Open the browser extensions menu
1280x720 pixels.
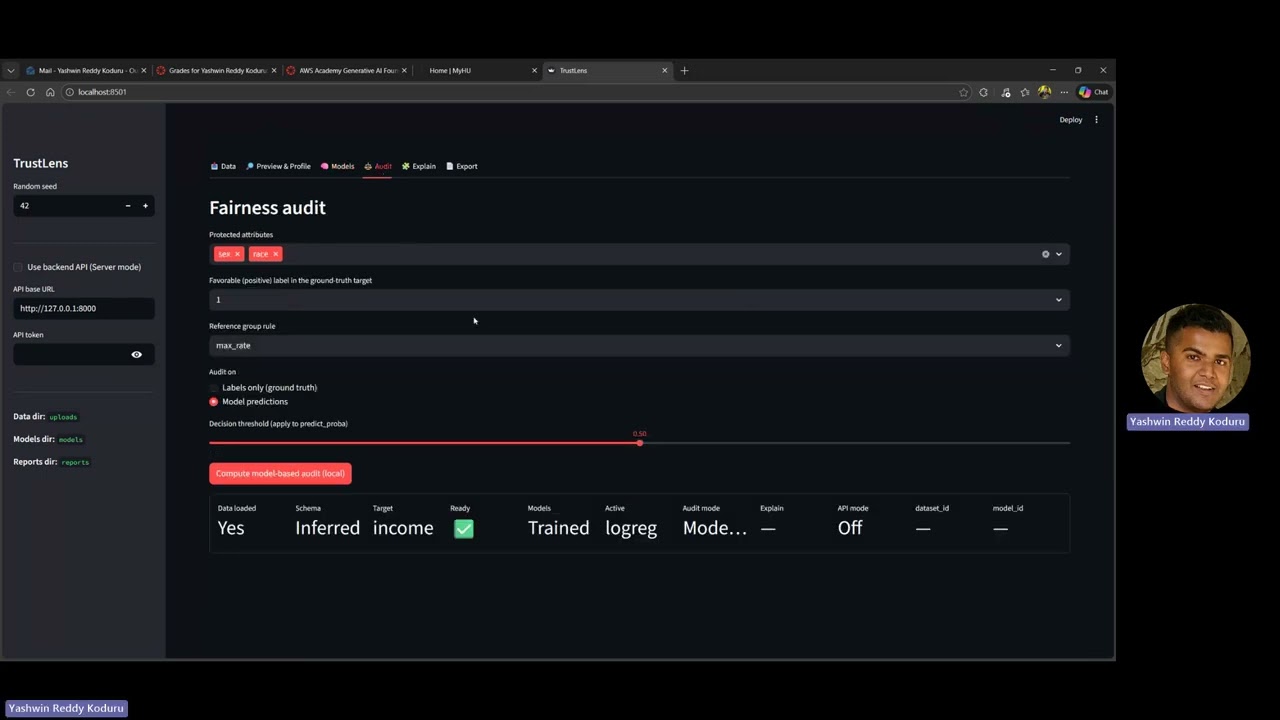coord(984,92)
